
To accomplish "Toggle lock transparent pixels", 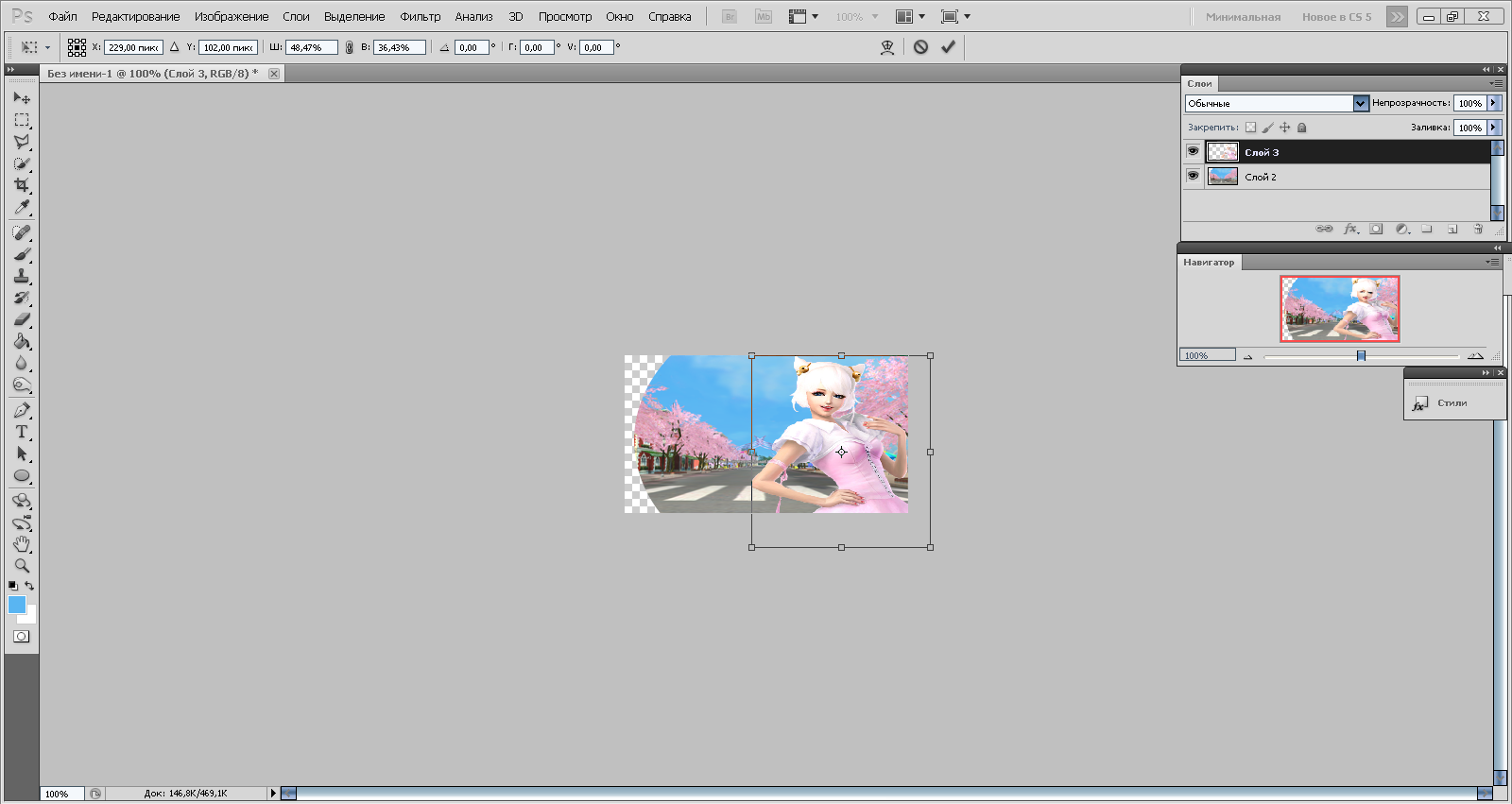I will 1250,128.
